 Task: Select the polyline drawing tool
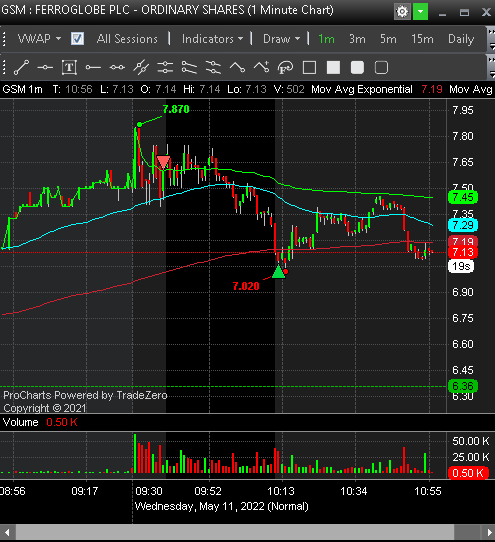(x=237, y=67)
